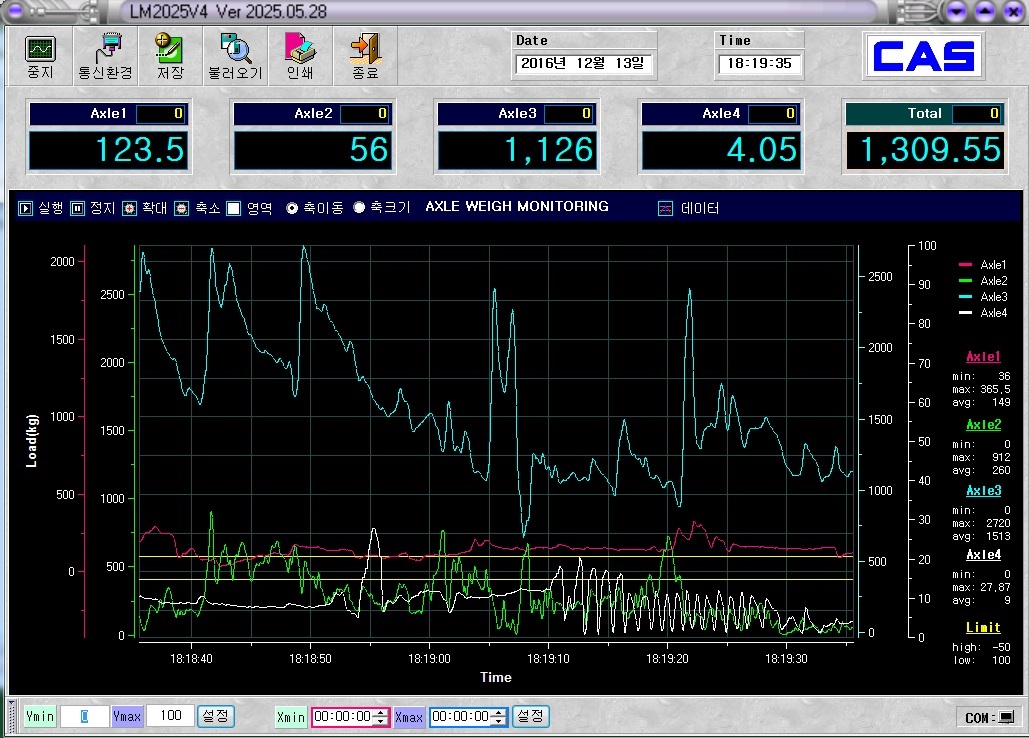Apply Y range with the 설정 button beside Ymax

coord(215,716)
